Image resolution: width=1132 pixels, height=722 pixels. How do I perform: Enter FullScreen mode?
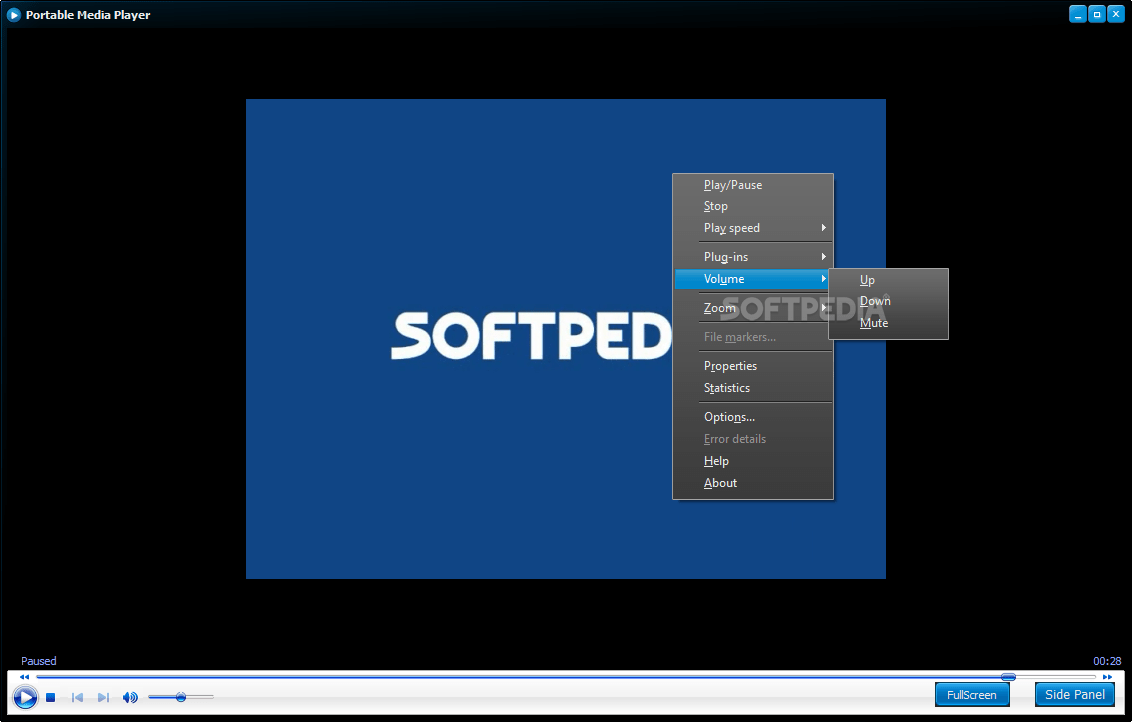coord(972,695)
